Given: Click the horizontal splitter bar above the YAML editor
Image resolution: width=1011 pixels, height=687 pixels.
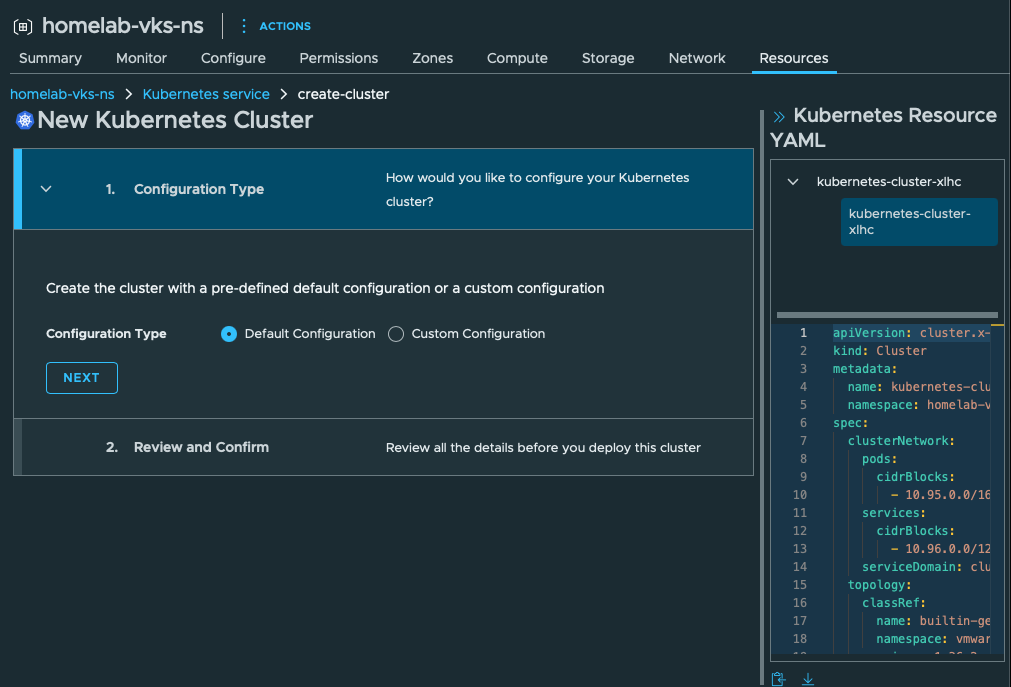Looking at the screenshot, I should click(x=887, y=315).
